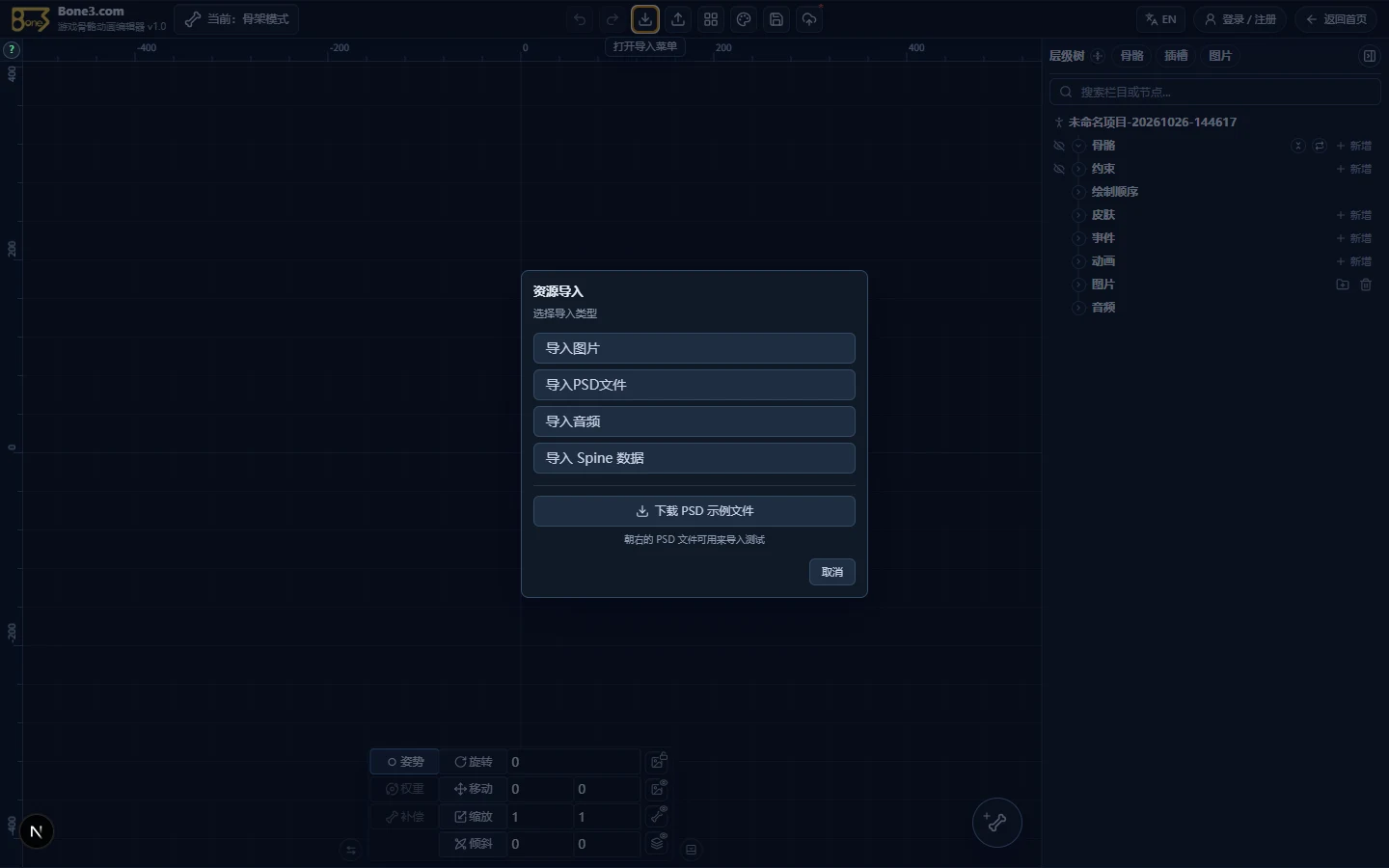Viewport: 1389px width, 868px height.
Task: Toggle visibility eye for 骨骼 row
Action: click(x=1059, y=146)
